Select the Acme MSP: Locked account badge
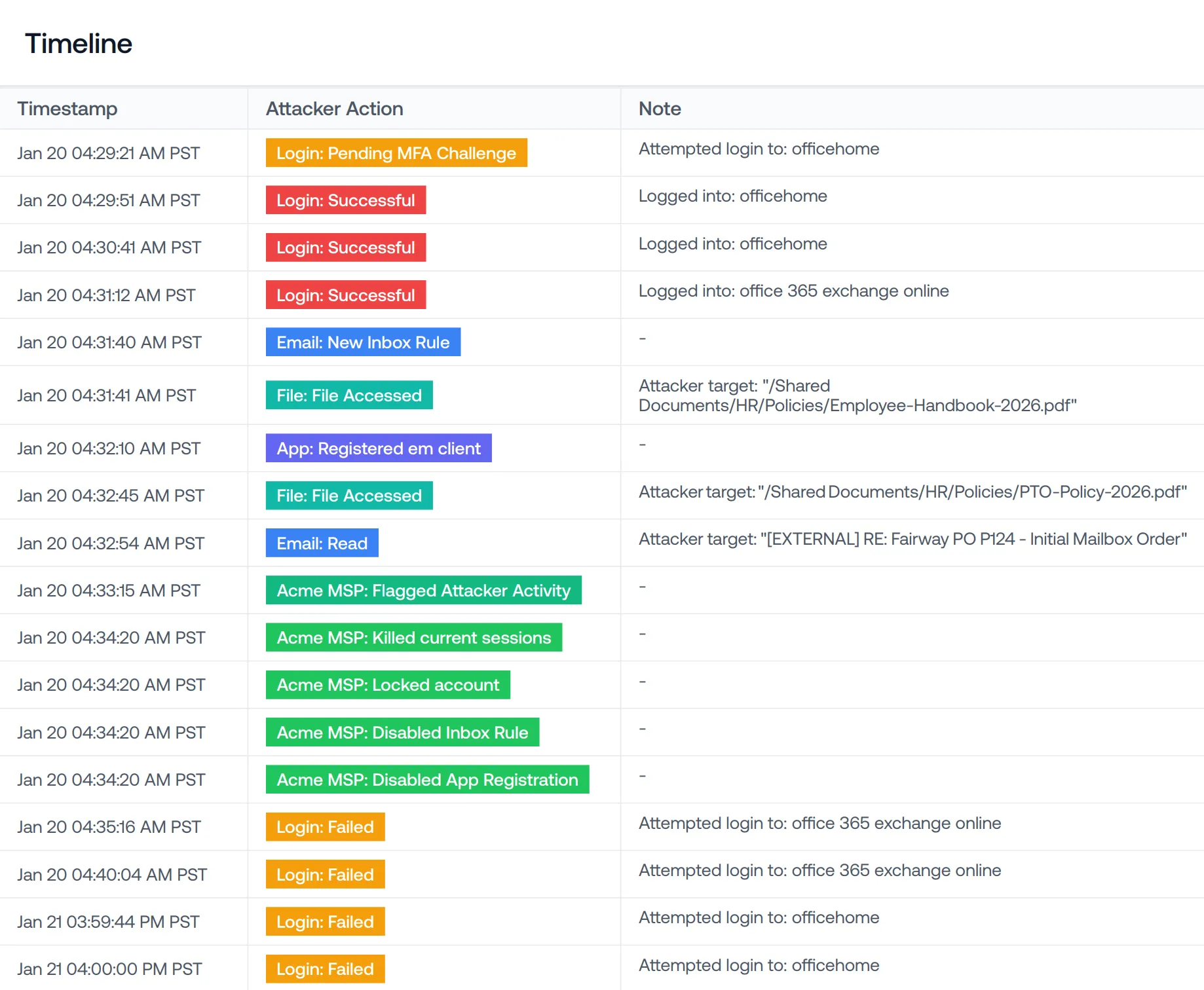 [x=388, y=684]
